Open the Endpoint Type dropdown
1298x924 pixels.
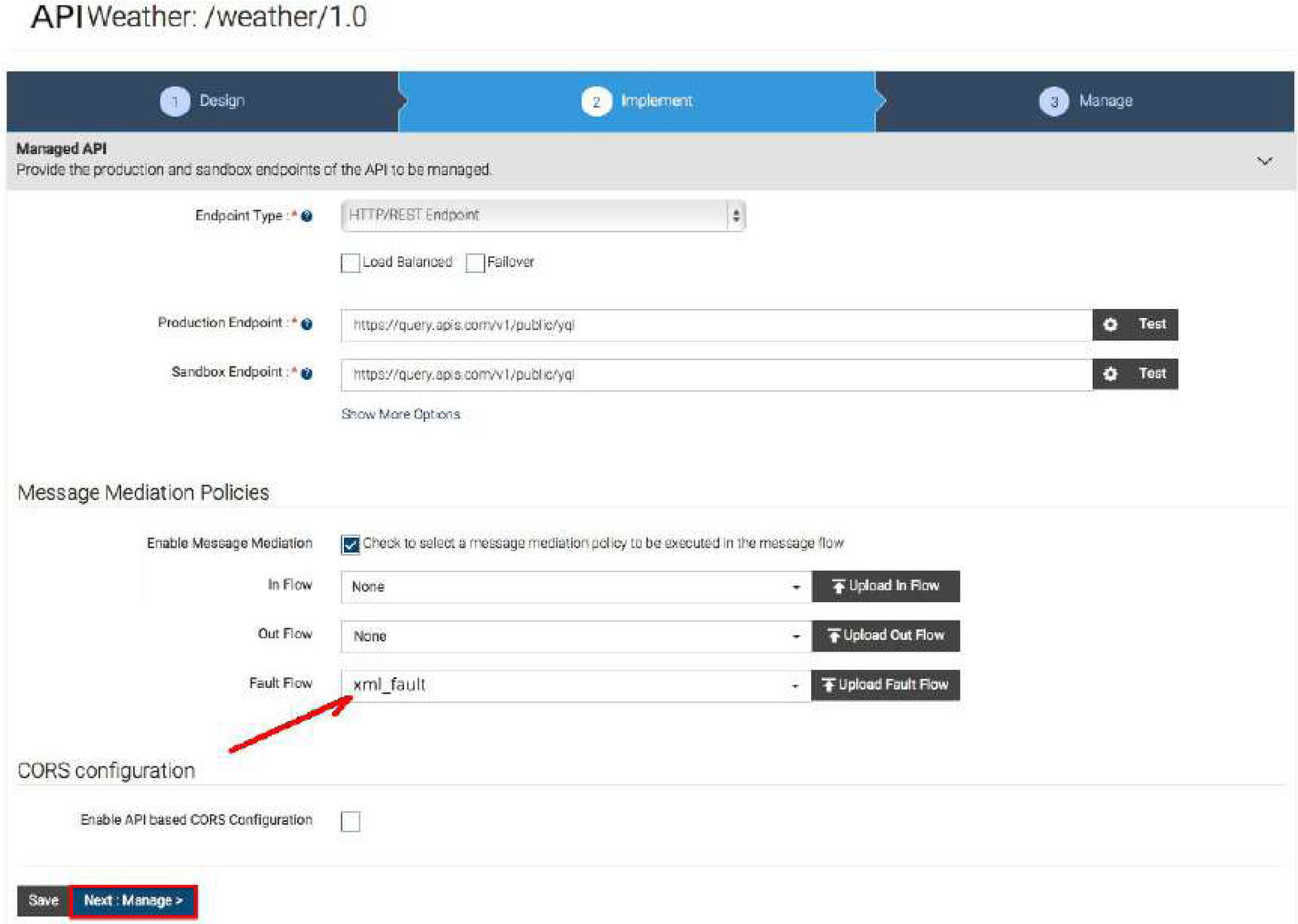point(542,216)
